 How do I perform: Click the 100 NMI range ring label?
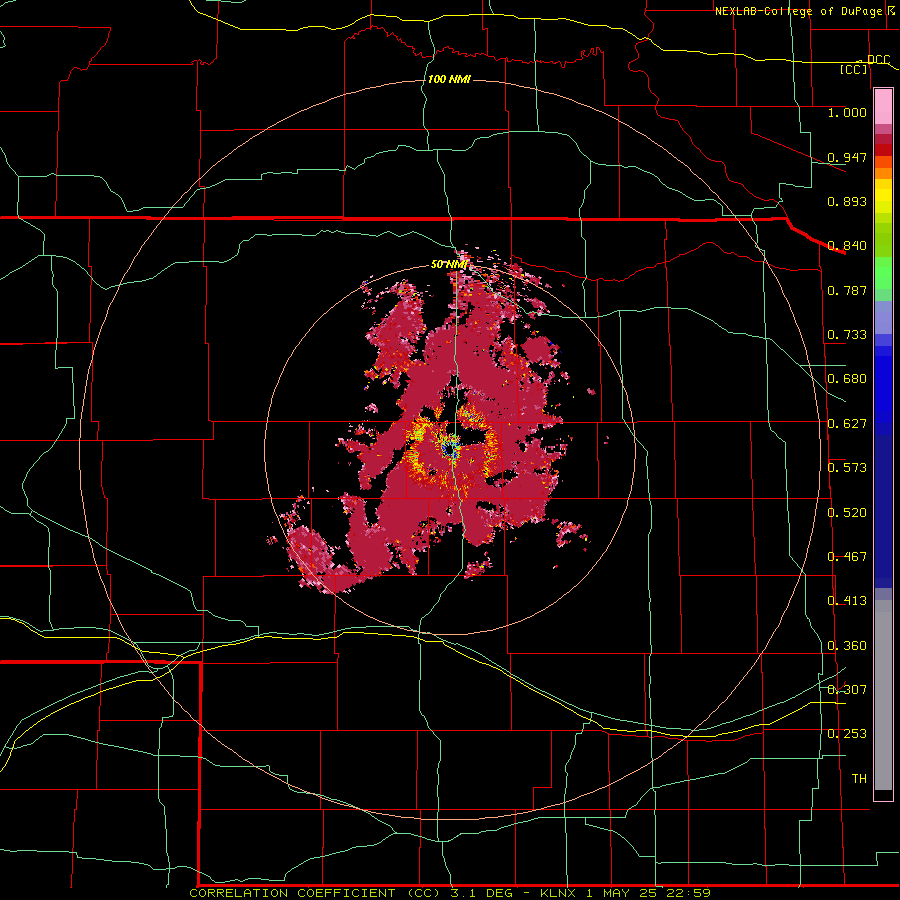click(449, 79)
